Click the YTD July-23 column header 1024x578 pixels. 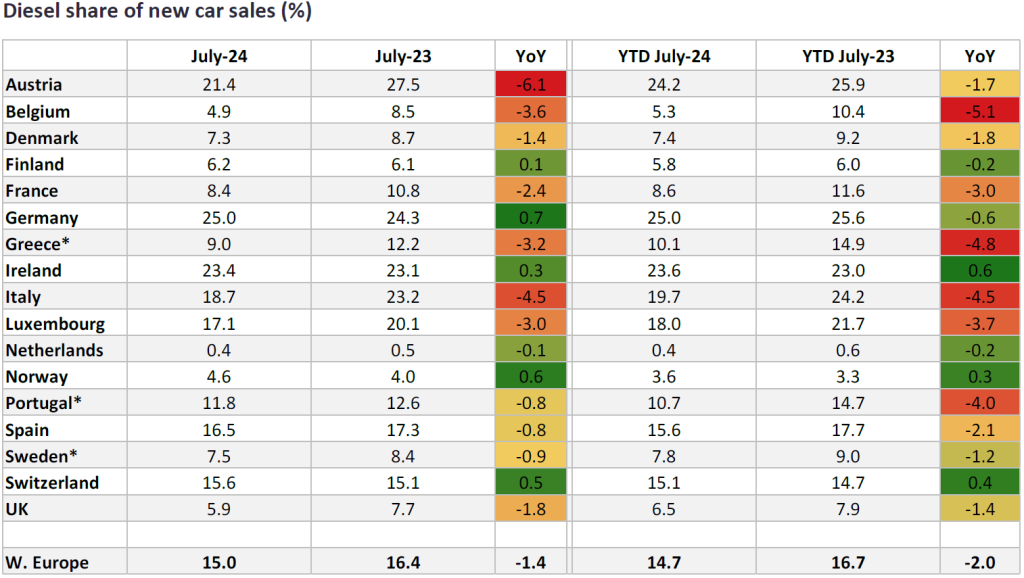(848, 56)
